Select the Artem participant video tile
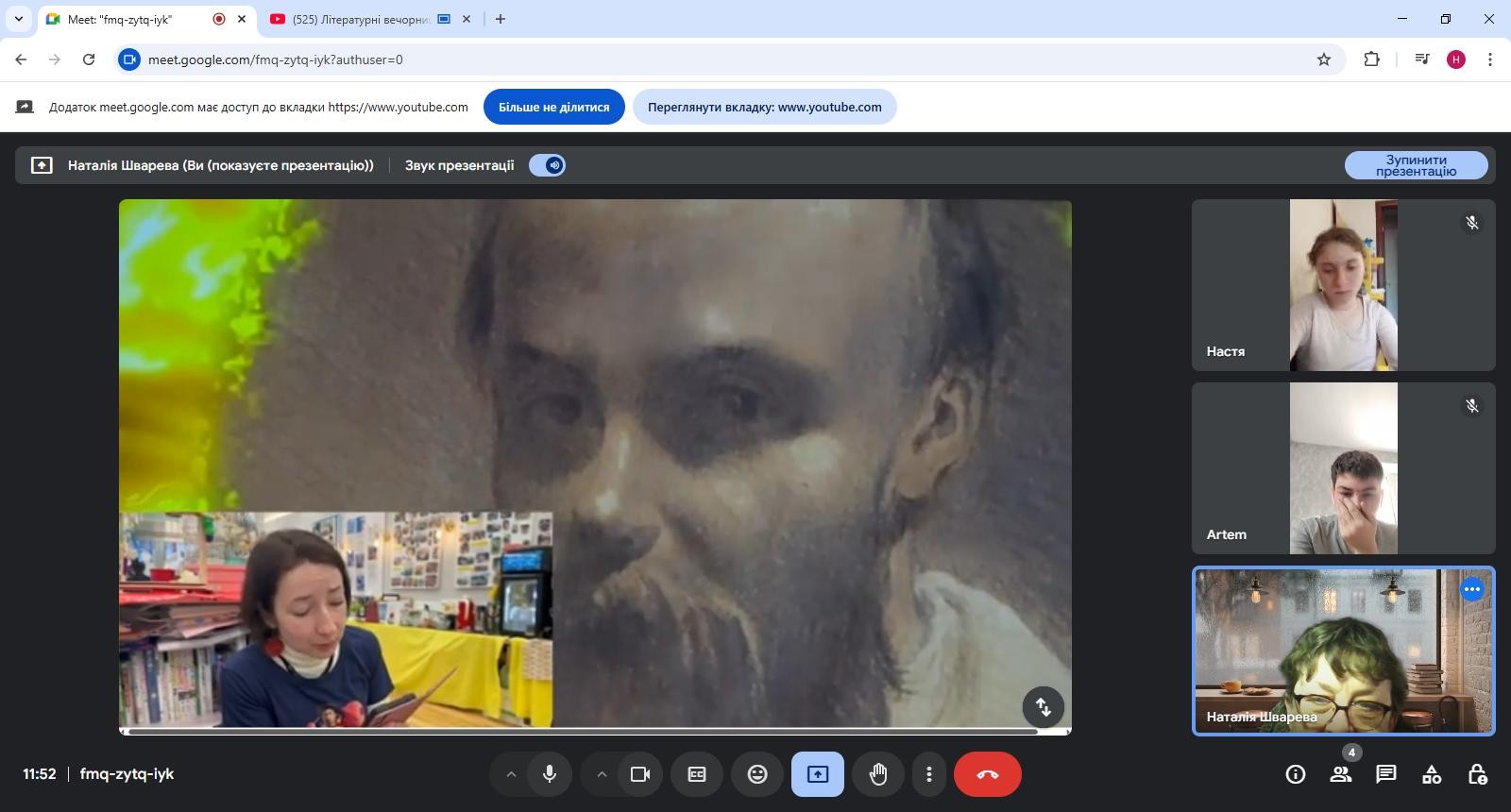This screenshot has height=812, width=1511. [x=1344, y=468]
